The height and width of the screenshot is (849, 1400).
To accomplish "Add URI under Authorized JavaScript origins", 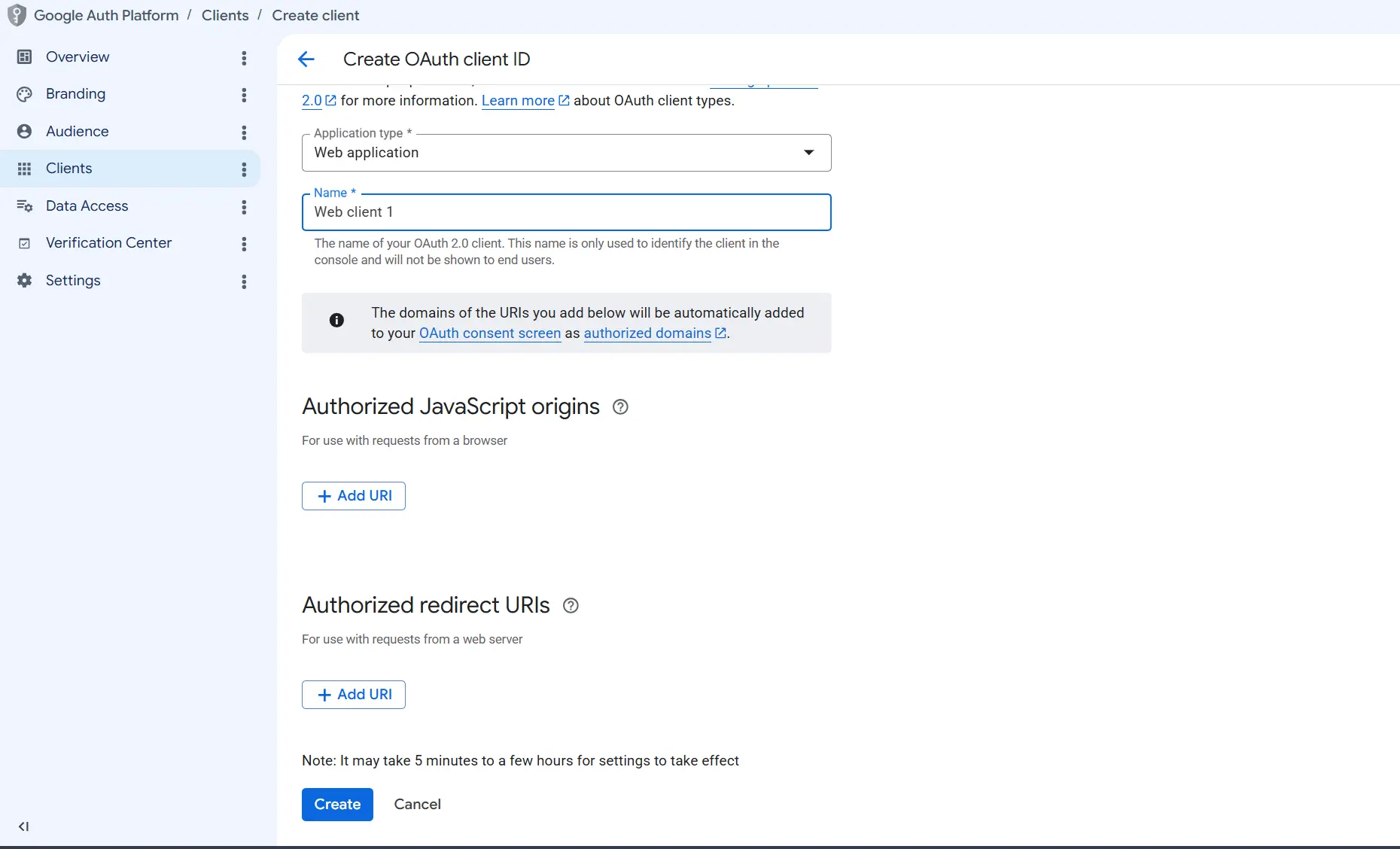I will [x=354, y=496].
